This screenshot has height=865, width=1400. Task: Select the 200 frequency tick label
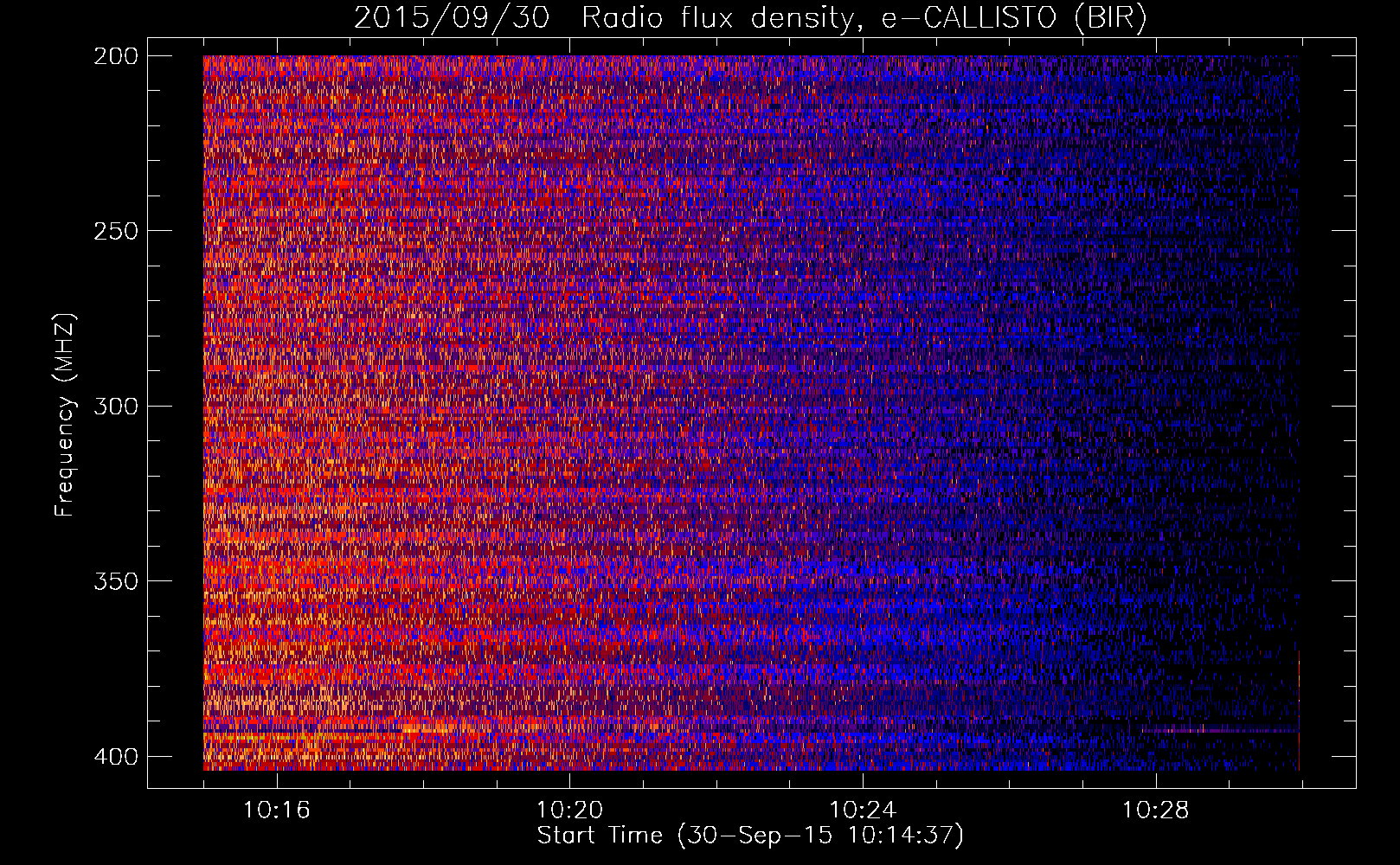pos(115,55)
